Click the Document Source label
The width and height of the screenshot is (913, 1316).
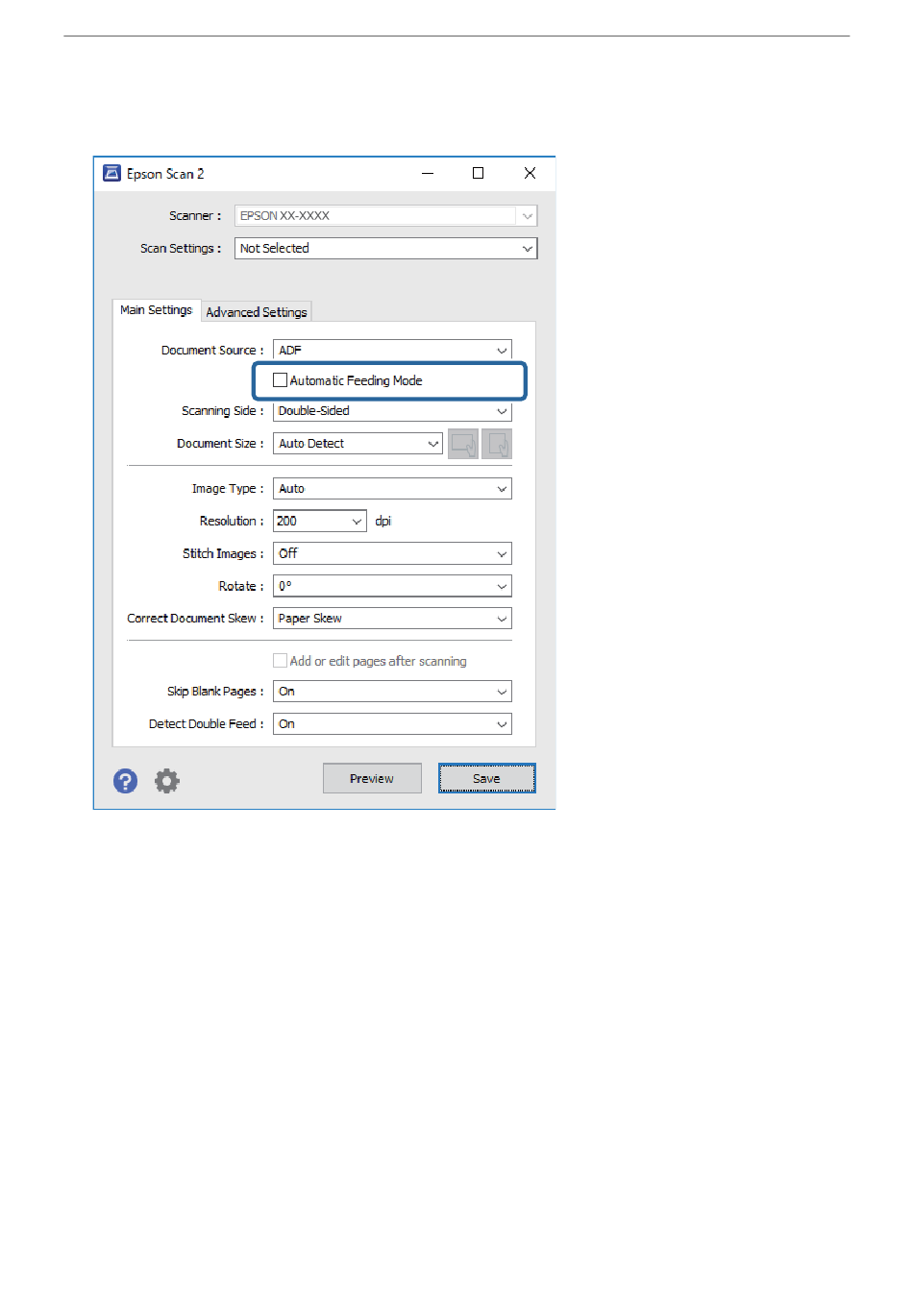click(212, 351)
